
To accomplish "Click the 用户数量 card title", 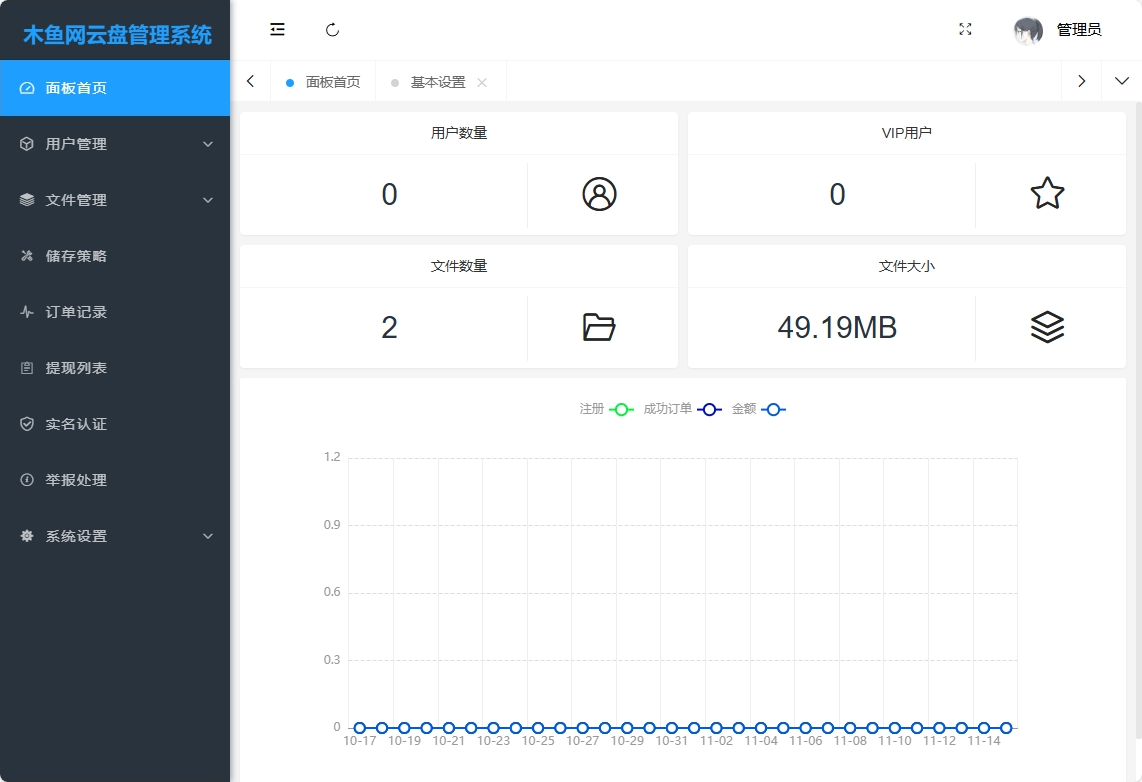I will pos(459,133).
